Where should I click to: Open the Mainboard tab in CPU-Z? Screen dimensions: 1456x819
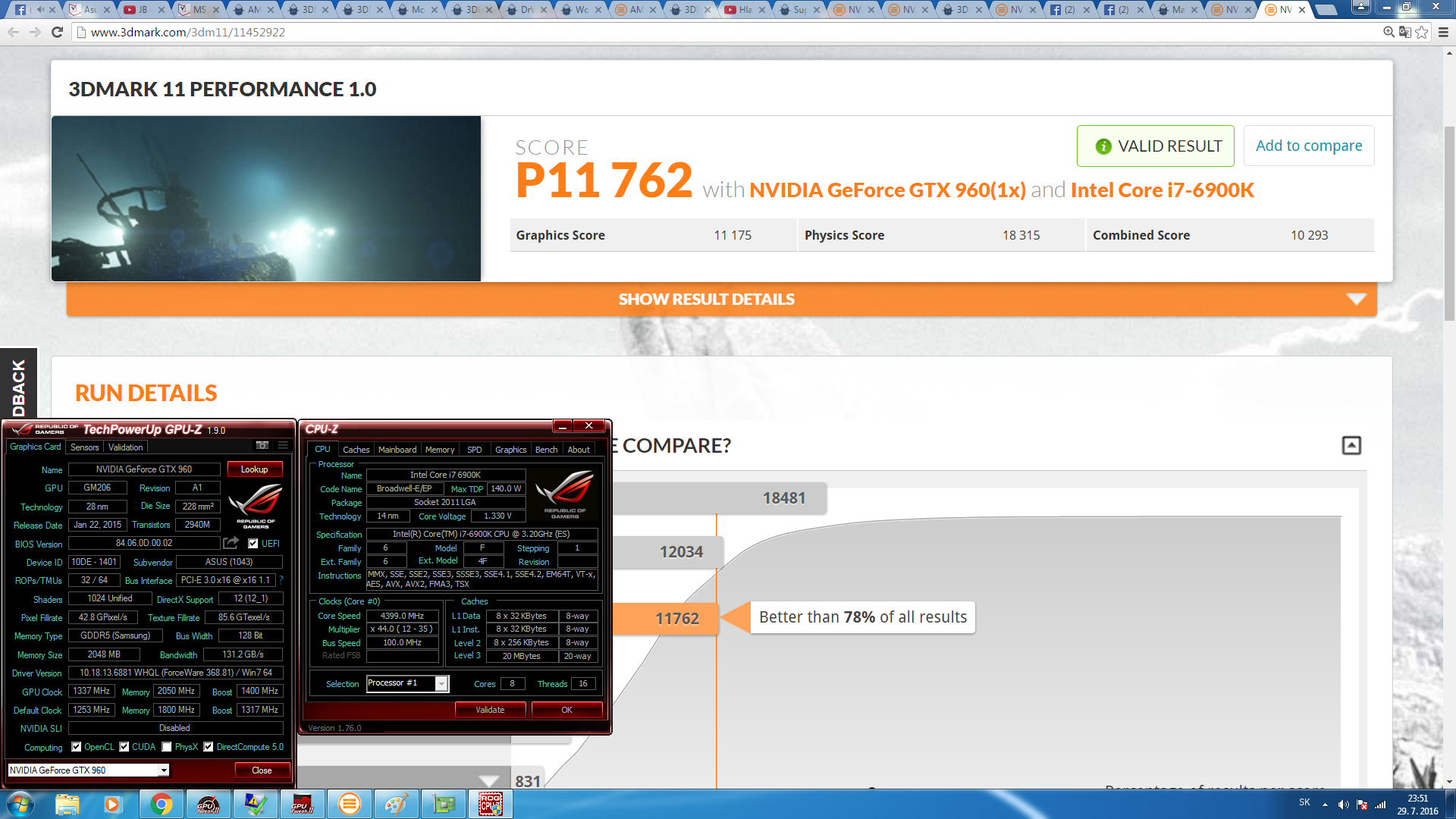pyautogui.click(x=397, y=450)
